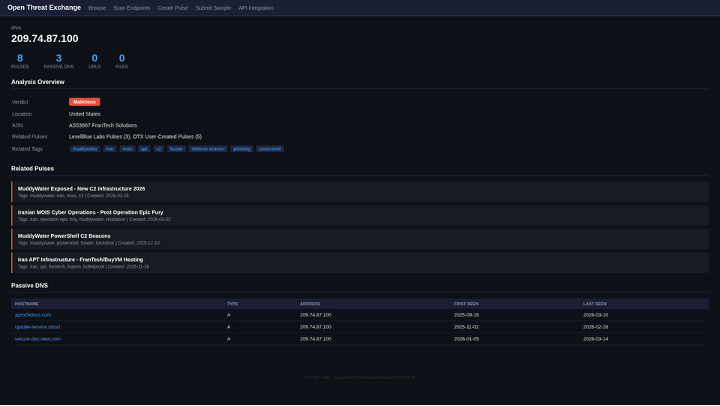The height and width of the screenshot is (406, 720).
Task: Open Iranian MOIS Cyber Operations pulse
Action: [x=90, y=212]
